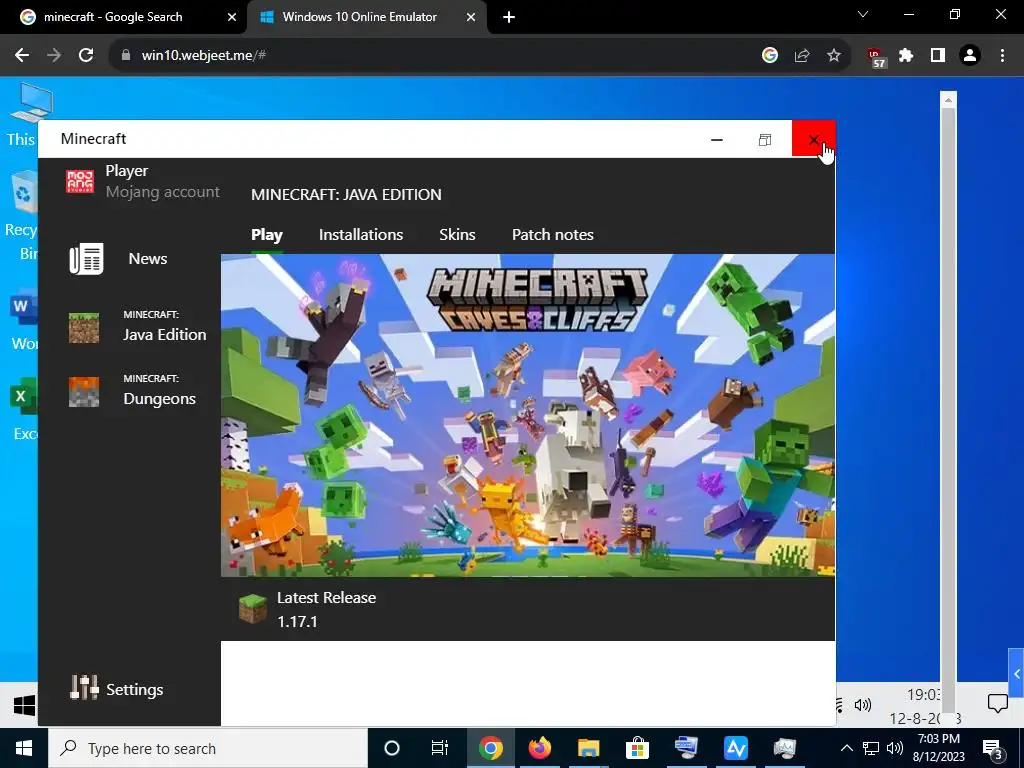1024x768 pixels.
Task: Click the network icon in the system tray
Action: coord(871,748)
